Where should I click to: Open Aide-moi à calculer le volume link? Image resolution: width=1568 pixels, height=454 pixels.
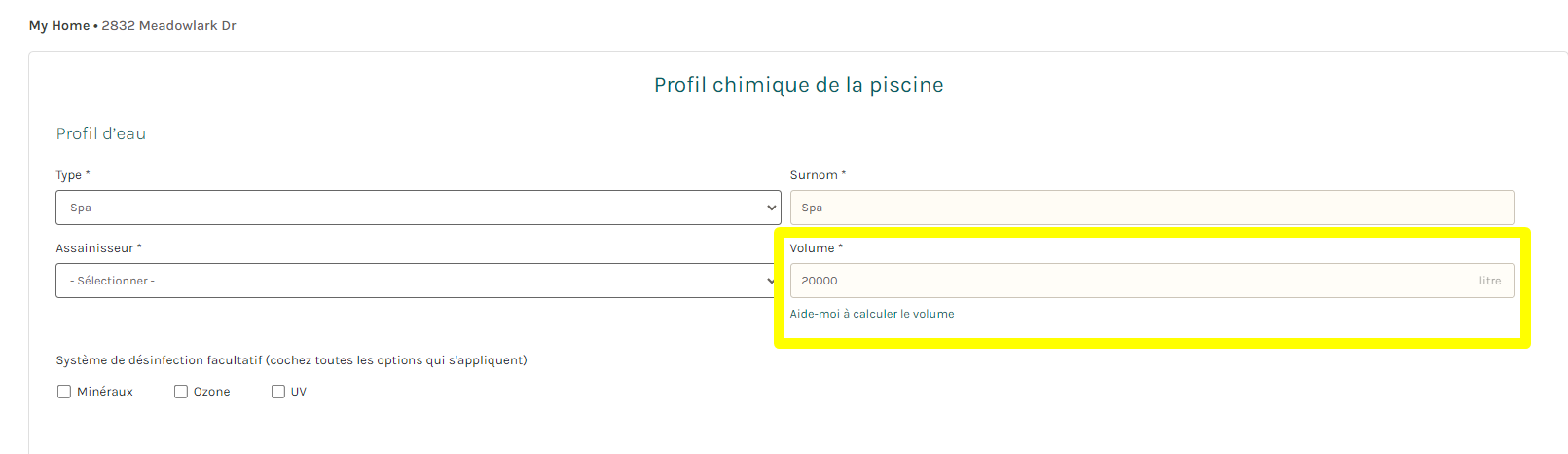click(872, 314)
